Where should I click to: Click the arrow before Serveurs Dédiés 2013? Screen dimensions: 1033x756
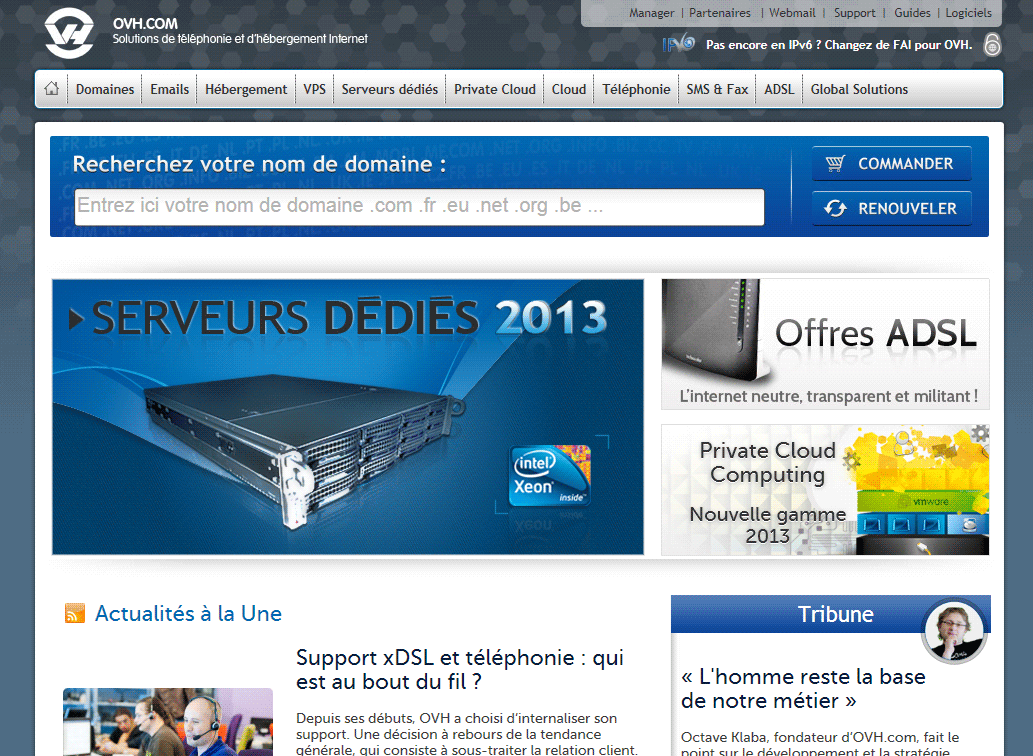pyautogui.click(x=76, y=319)
